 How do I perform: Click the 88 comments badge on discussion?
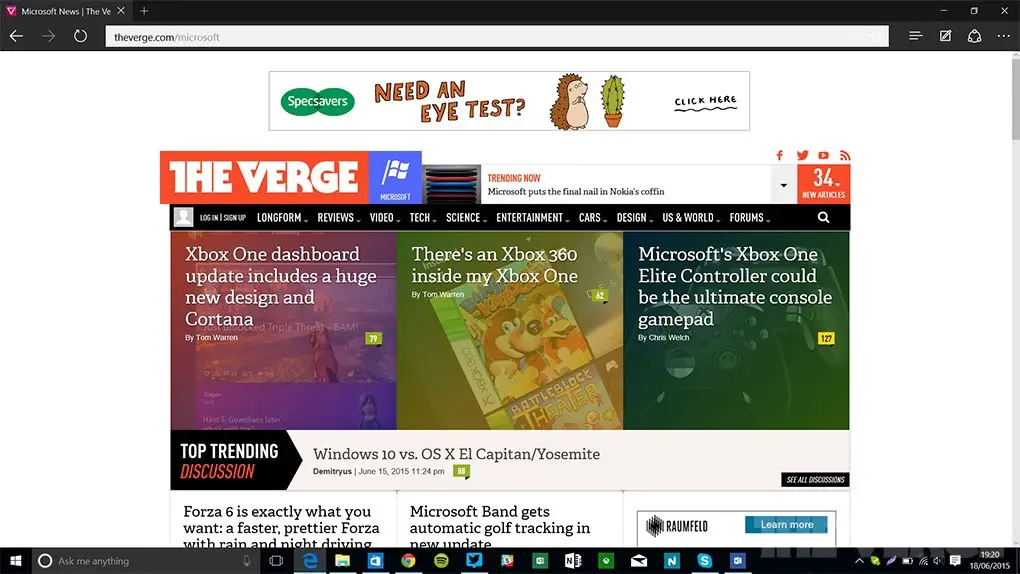point(461,471)
